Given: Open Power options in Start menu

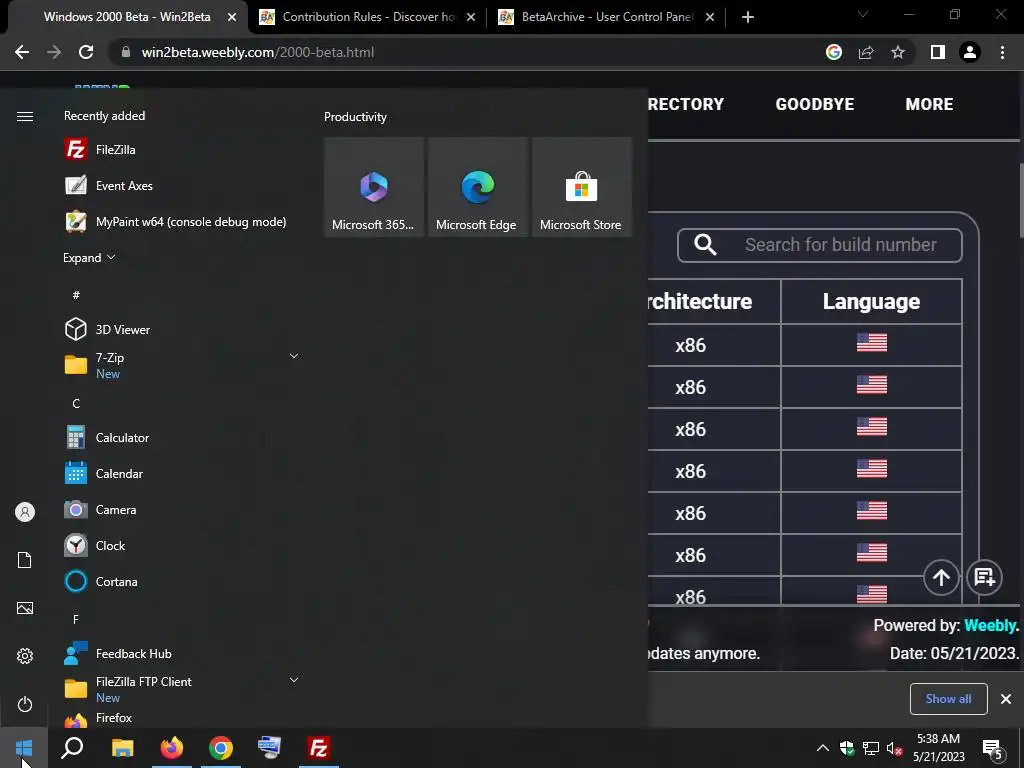Looking at the screenshot, I should (x=25, y=704).
